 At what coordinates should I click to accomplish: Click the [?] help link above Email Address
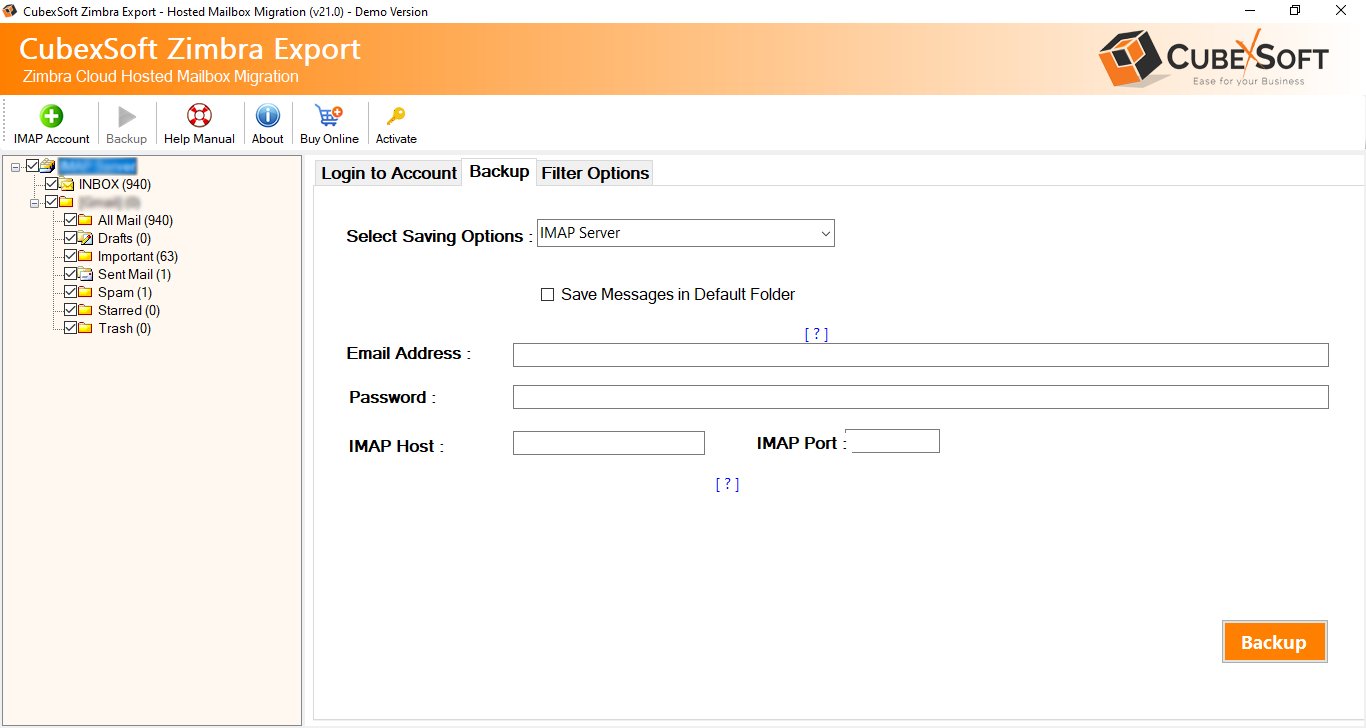click(816, 334)
